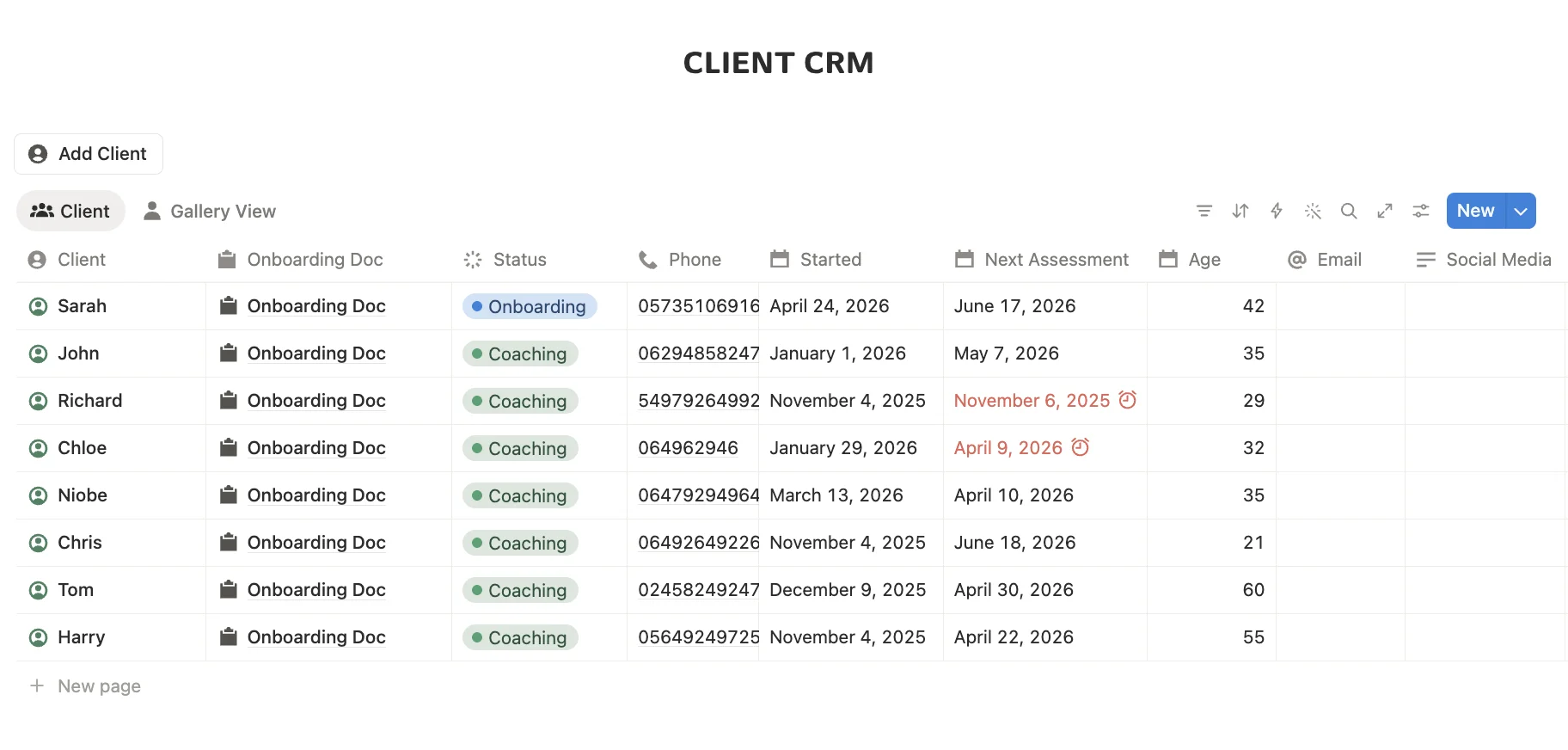Open database automations via lightning icon
Screen dimensions: 1568x750
[1277, 211]
